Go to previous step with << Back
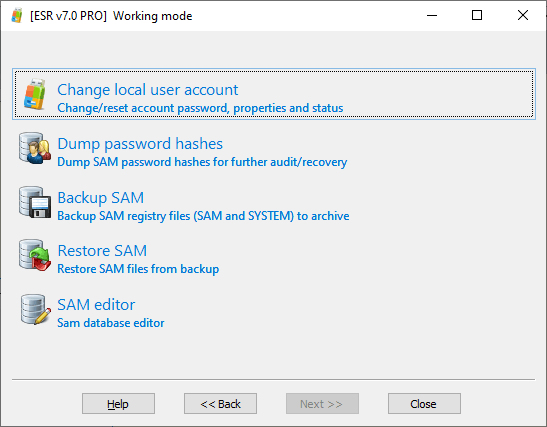The image size is (547, 427). [x=220, y=404]
